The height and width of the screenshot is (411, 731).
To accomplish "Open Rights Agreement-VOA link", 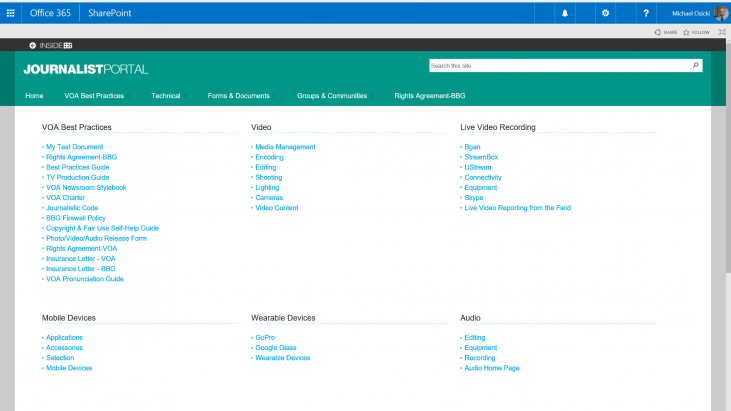I will [82, 248].
